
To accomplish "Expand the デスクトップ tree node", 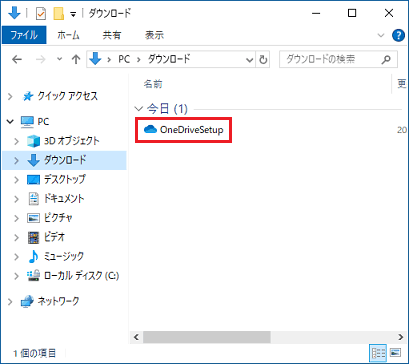I will (16, 180).
